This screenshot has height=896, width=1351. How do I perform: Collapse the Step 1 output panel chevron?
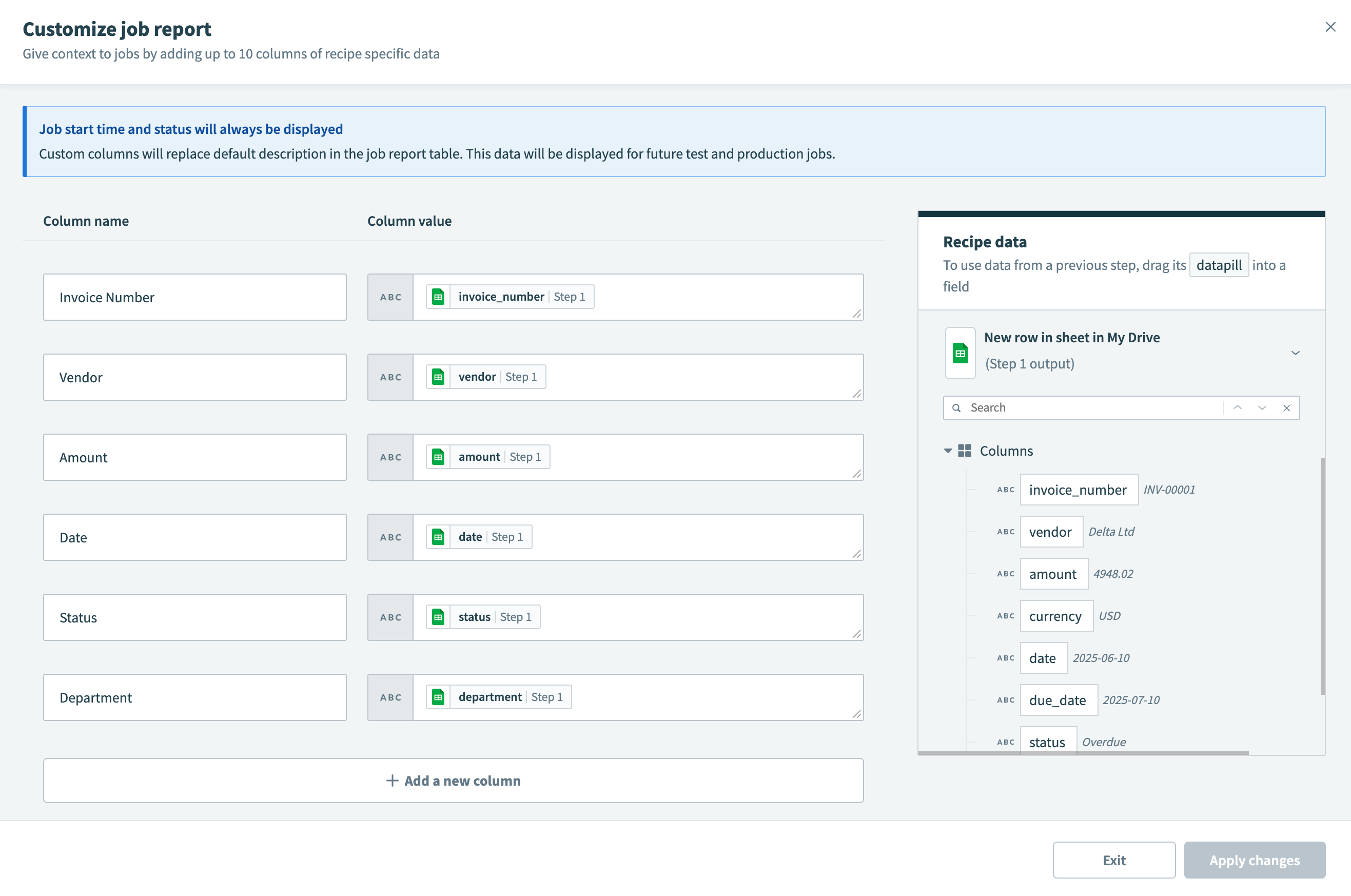1295,353
